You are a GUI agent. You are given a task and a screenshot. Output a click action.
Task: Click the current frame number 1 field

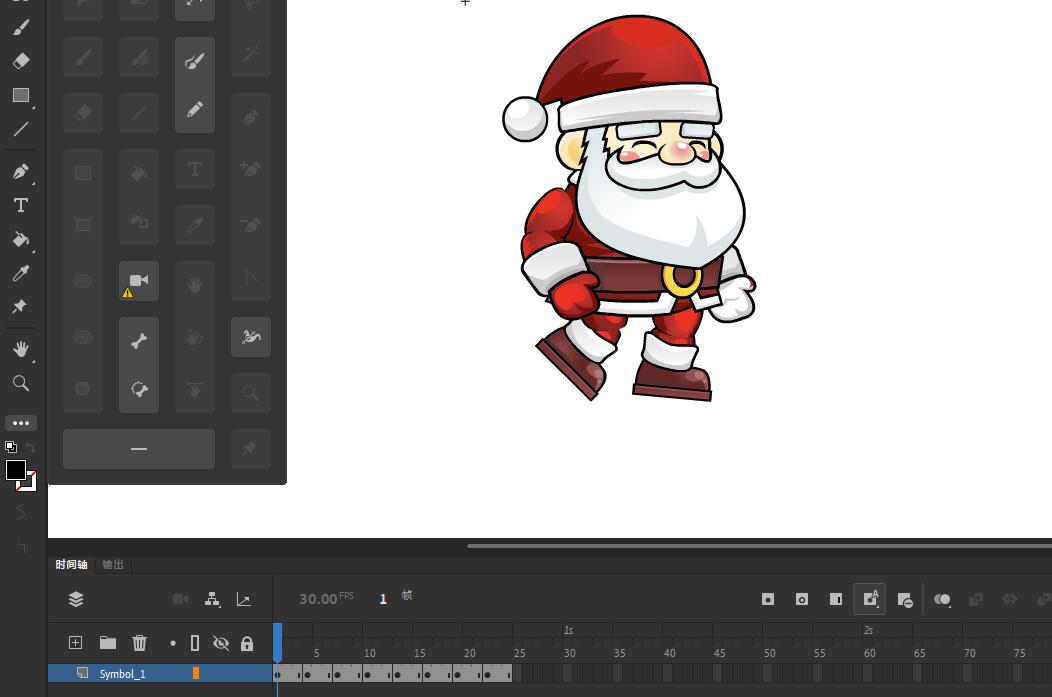(383, 599)
